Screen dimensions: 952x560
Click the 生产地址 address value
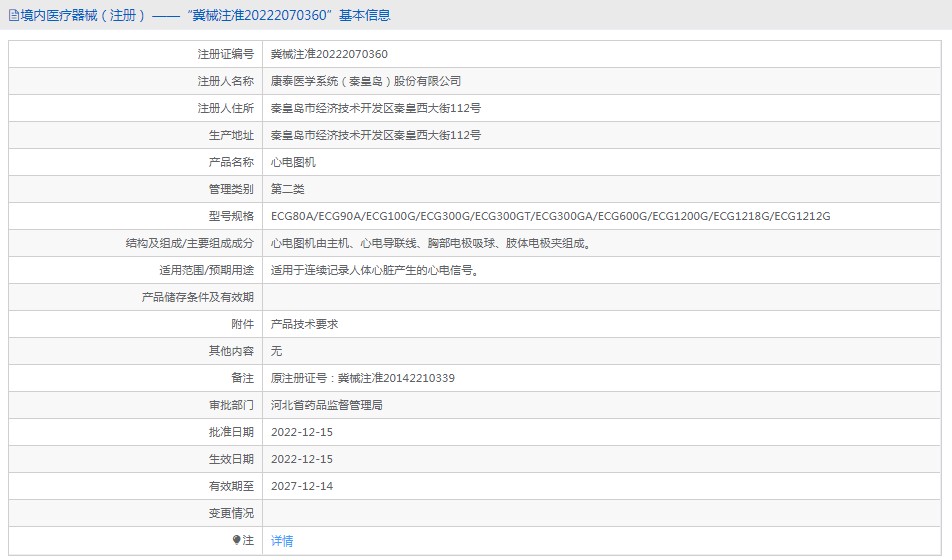pyautogui.click(x=376, y=135)
